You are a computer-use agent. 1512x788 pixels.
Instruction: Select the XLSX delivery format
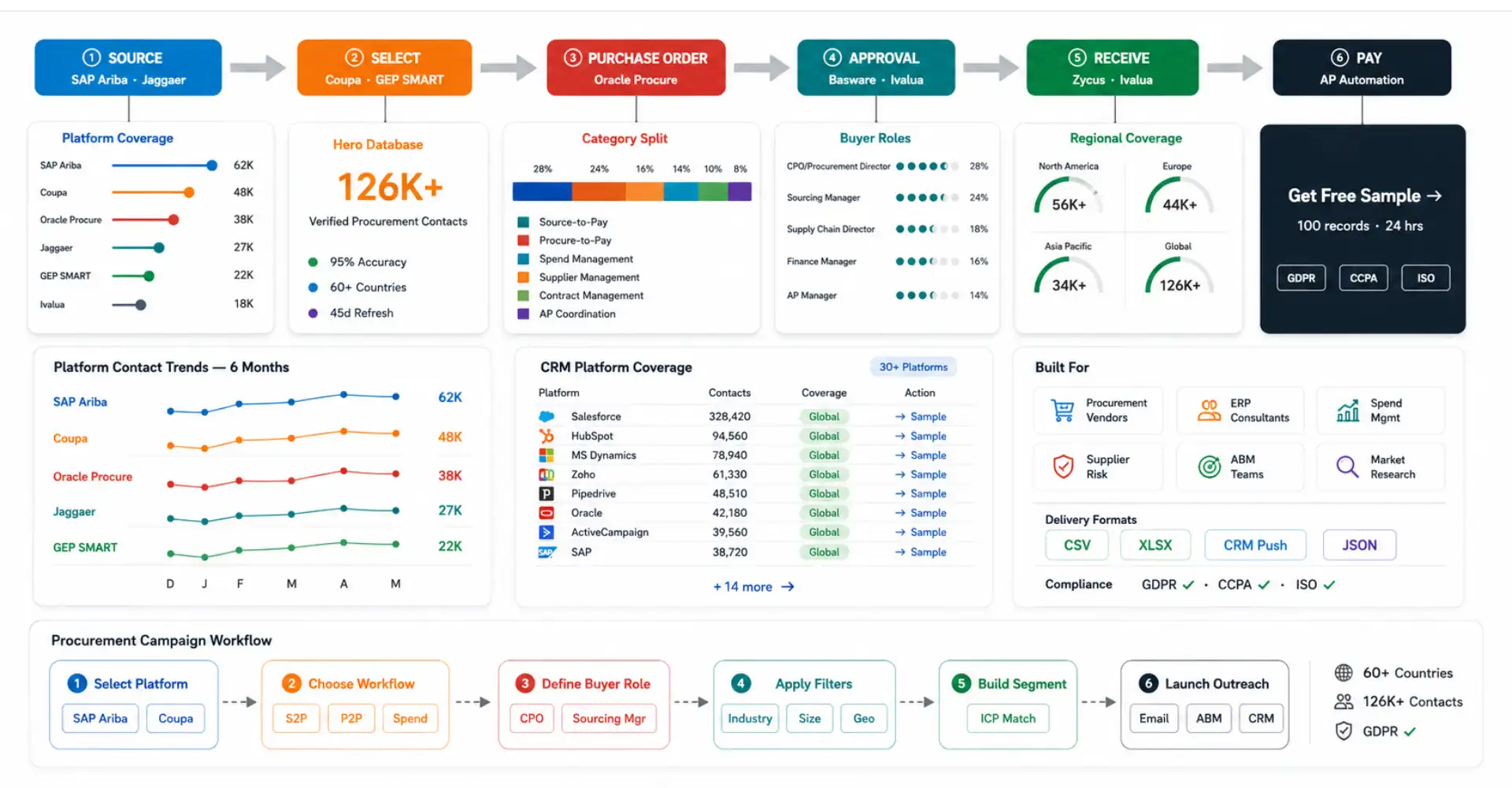click(x=1155, y=545)
